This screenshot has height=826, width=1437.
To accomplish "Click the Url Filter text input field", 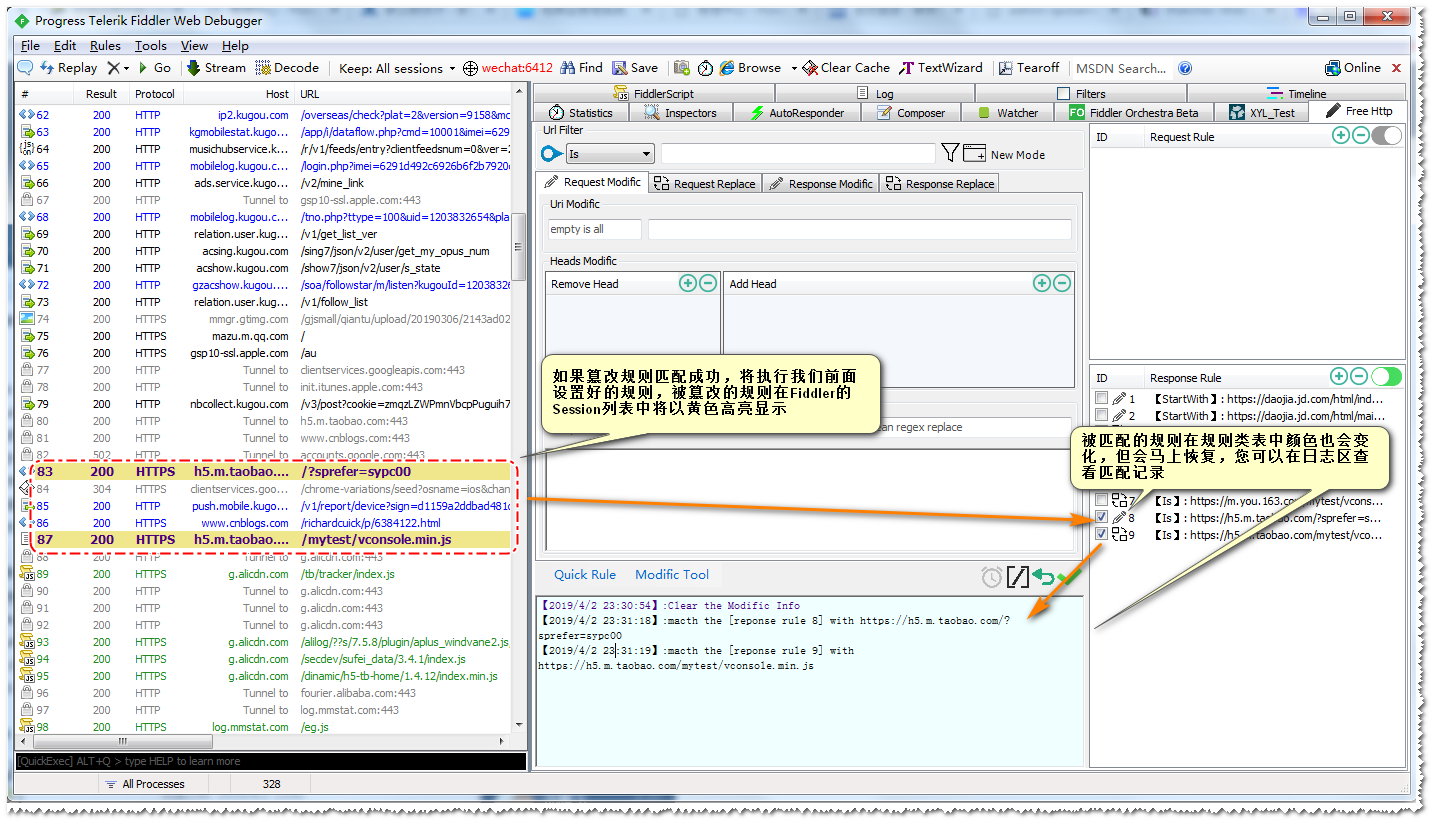I will pyautogui.click(x=798, y=153).
